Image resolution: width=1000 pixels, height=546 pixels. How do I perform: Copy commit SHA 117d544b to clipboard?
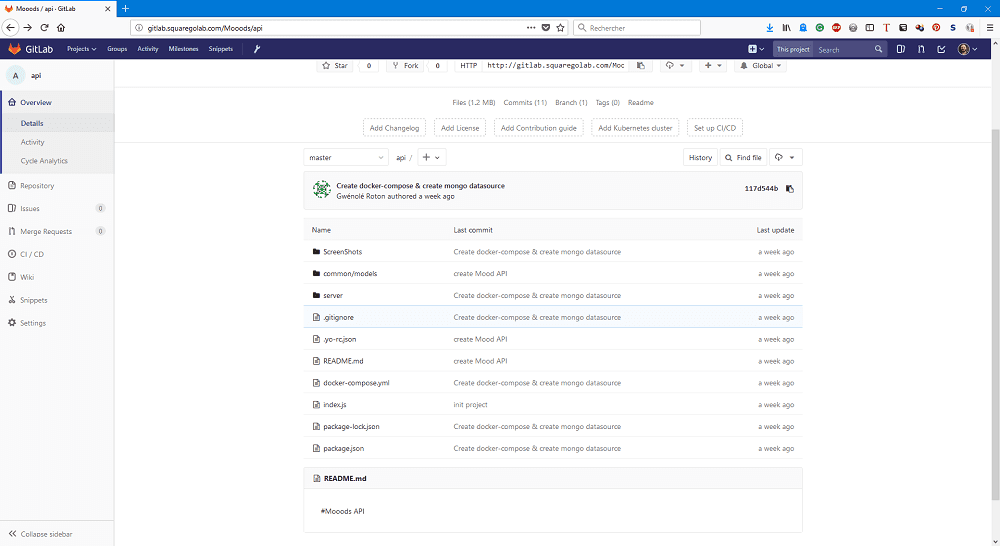[790, 189]
